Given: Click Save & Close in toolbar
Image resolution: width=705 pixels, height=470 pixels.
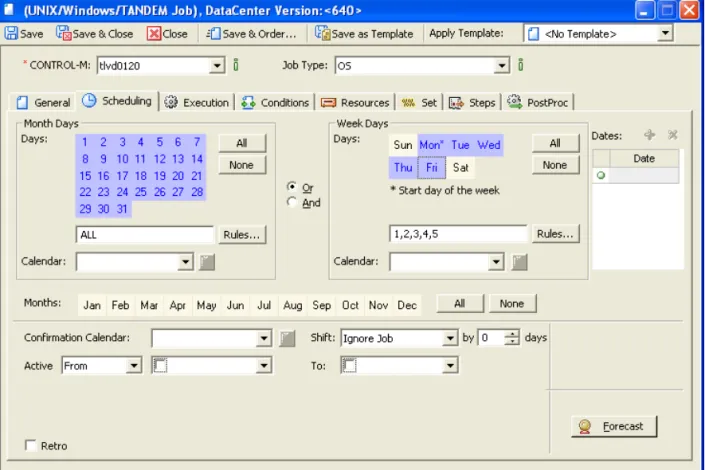Looking at the screenshot, I should [x=95, y=34].
